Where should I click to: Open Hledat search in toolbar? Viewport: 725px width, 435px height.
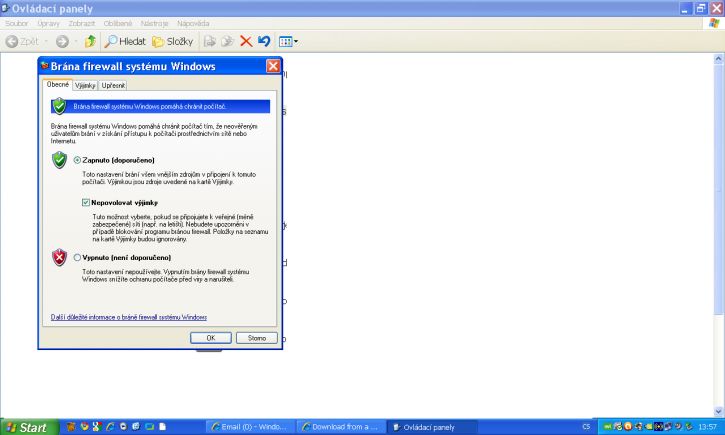point(125,42)
